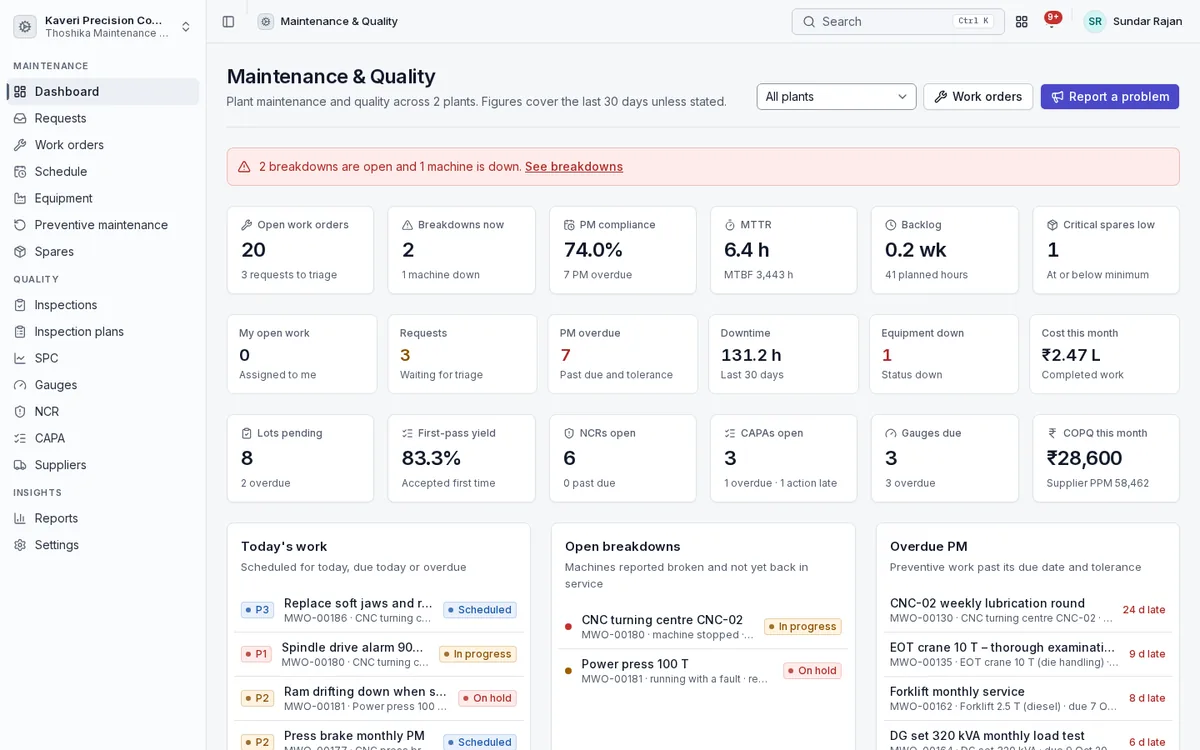Click the CAPAs open card
Screen dimensions: 1200x750
pos(783,458)
